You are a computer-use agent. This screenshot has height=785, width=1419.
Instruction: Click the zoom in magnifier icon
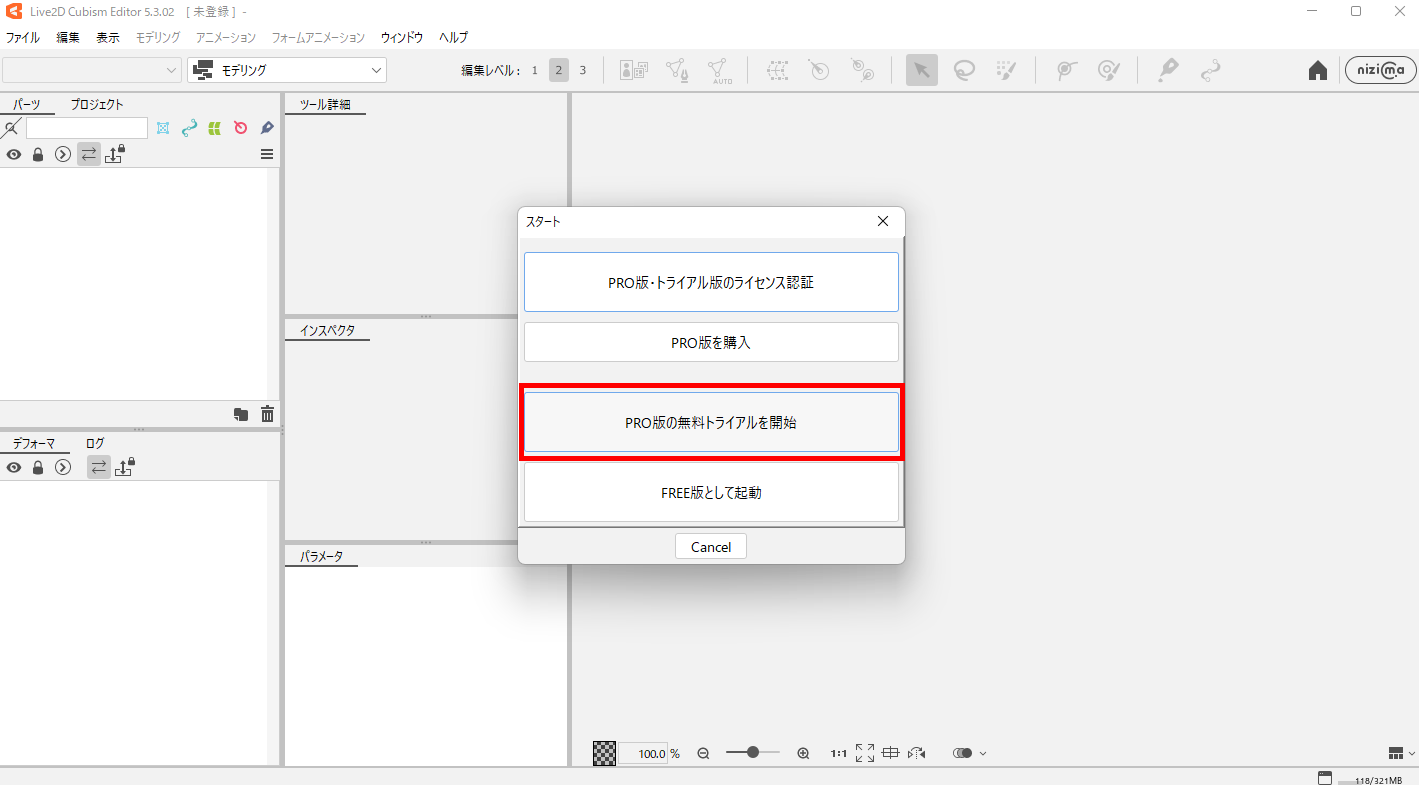coord(803,753)
